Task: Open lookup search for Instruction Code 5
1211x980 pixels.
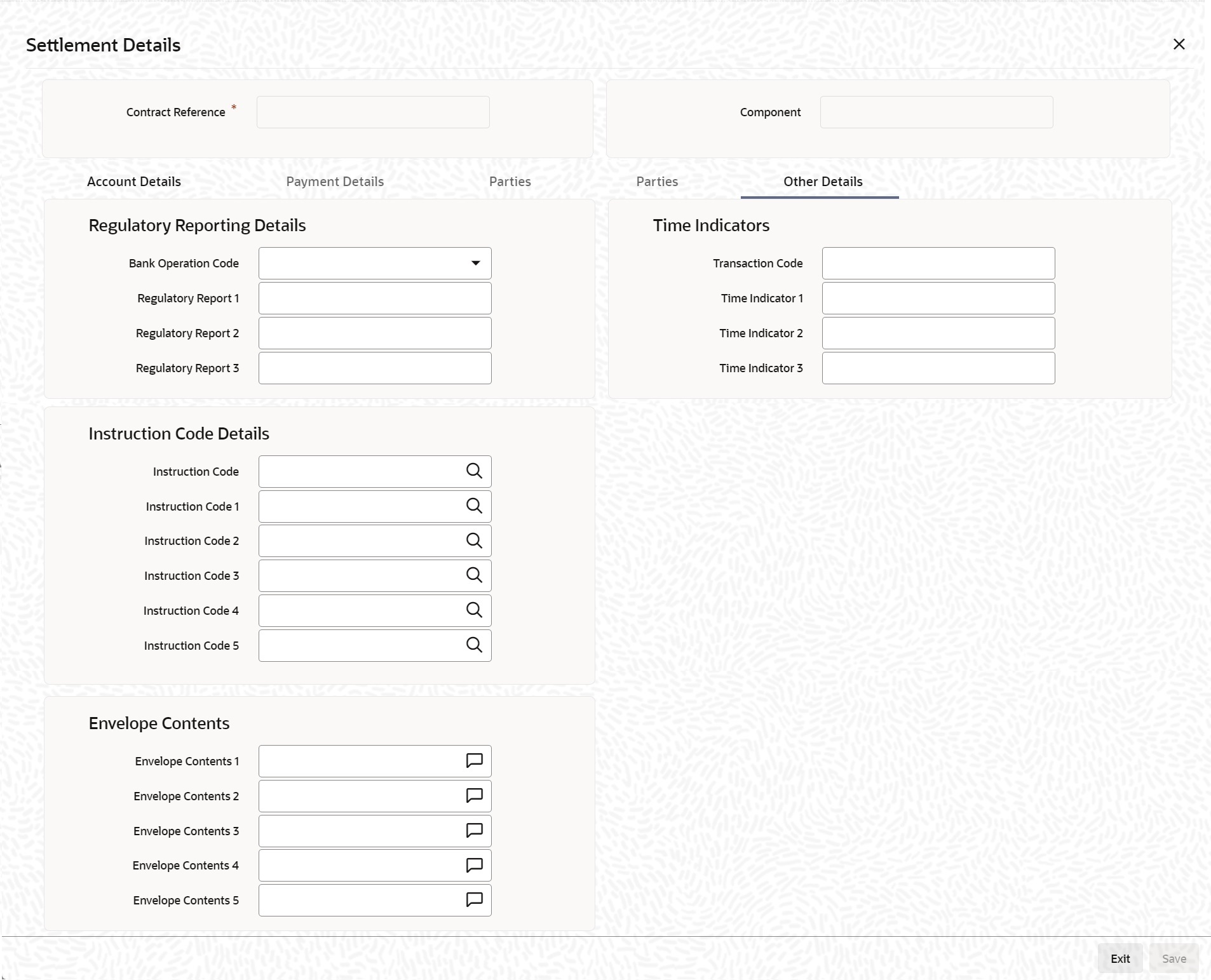Action: 474,645
